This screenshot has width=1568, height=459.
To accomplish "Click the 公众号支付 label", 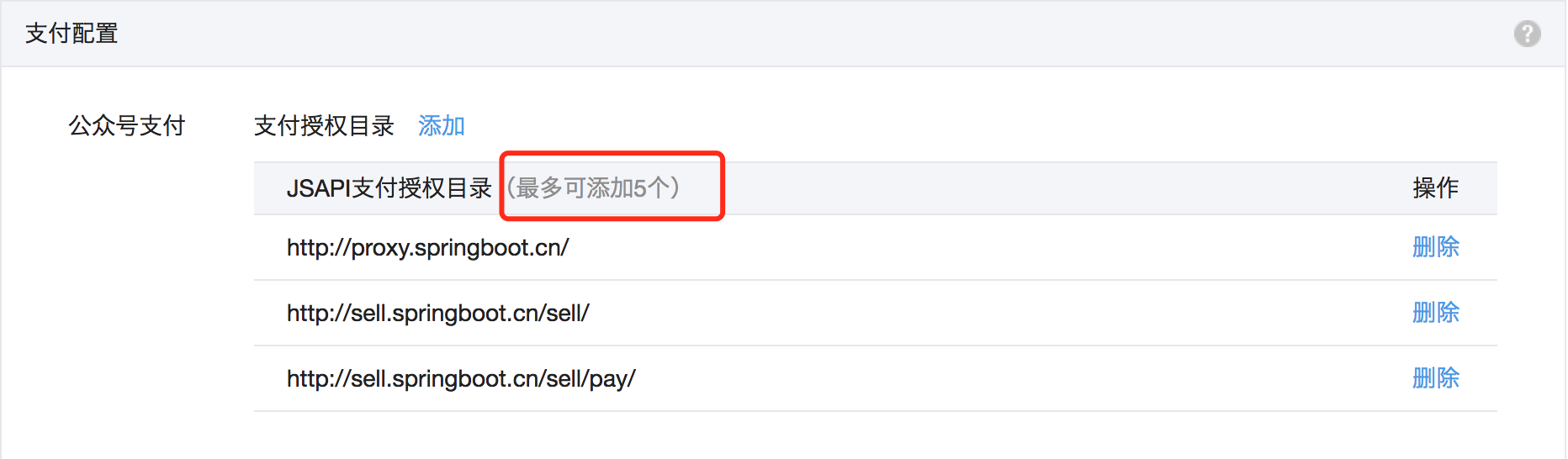I will pos(127,125).
